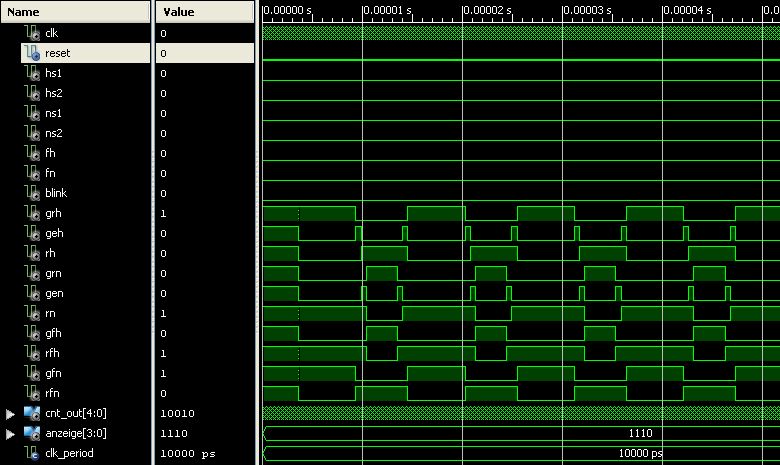Click the blink signal icon

tap(31, 193)
